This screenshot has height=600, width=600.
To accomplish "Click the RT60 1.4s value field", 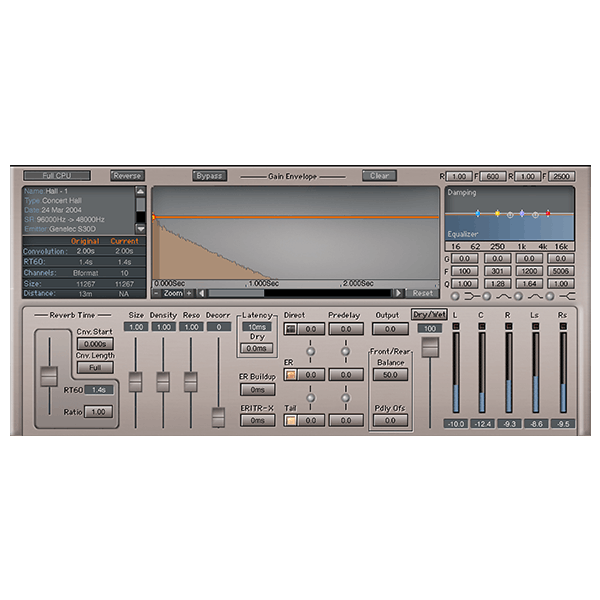I will point(98,390).
